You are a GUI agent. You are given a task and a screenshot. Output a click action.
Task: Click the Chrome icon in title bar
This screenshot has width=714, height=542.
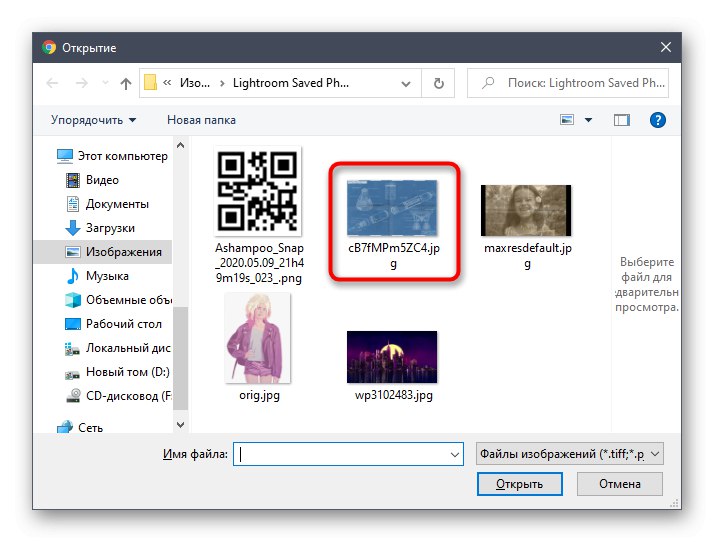(49, 47)
